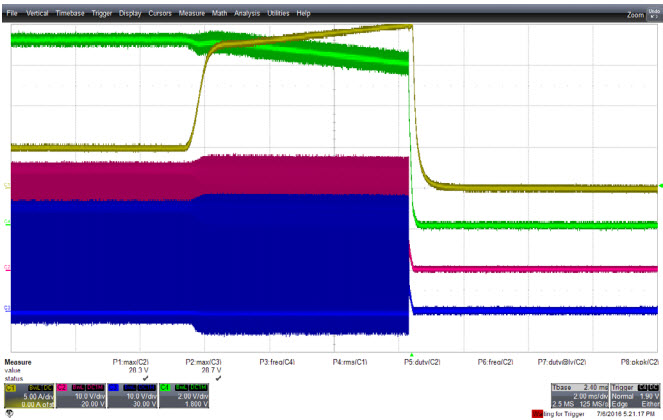663x420 pixels.
Task: Expand the Measure menu
Action: point(192,13)
